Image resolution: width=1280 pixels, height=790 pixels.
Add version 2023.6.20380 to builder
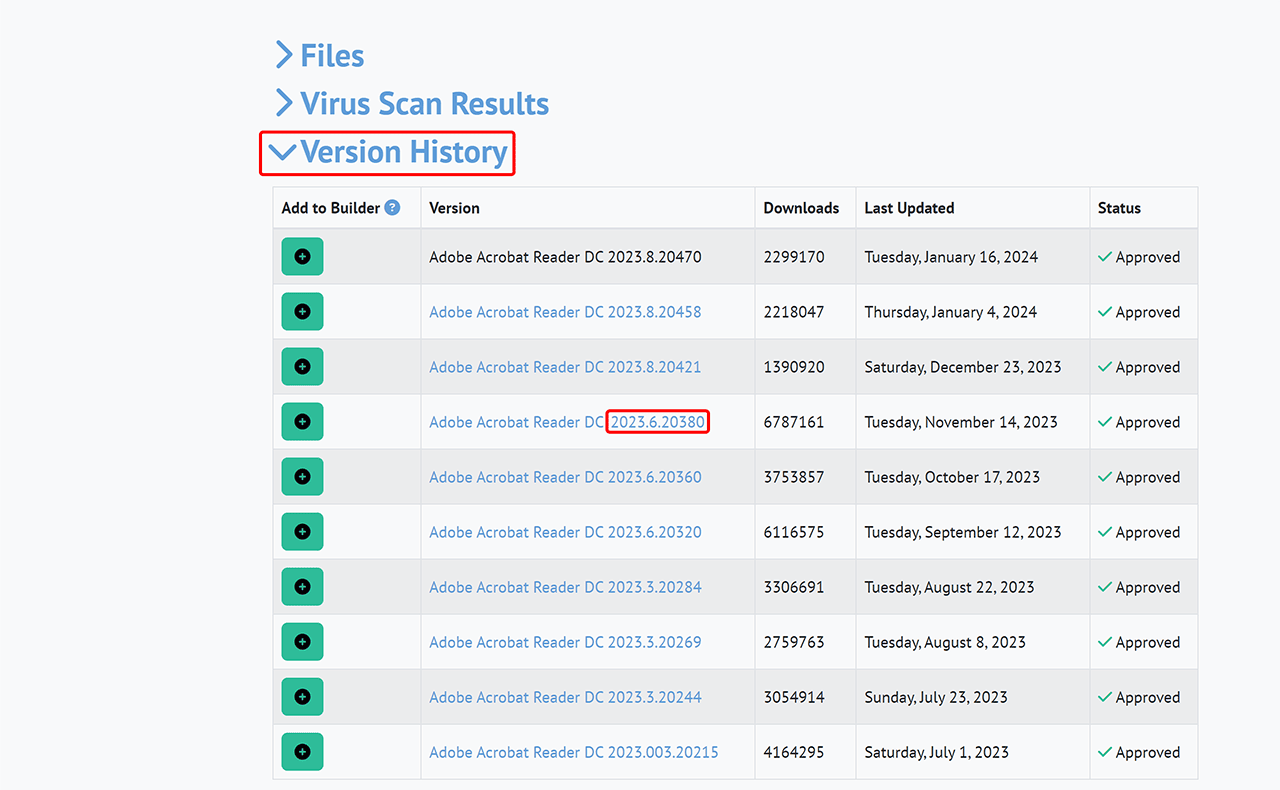coord(302,422)
